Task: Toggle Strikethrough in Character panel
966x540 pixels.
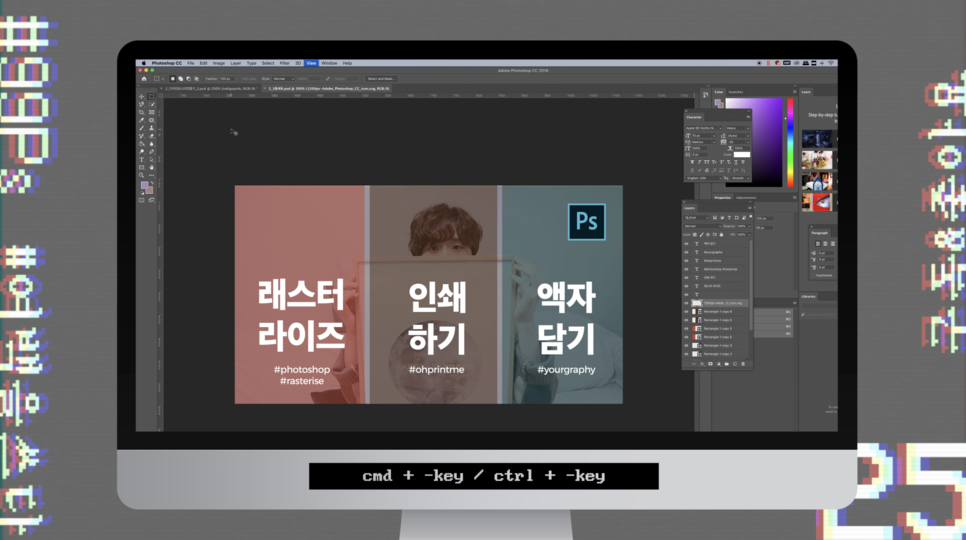Action: [x=743, y=162]
